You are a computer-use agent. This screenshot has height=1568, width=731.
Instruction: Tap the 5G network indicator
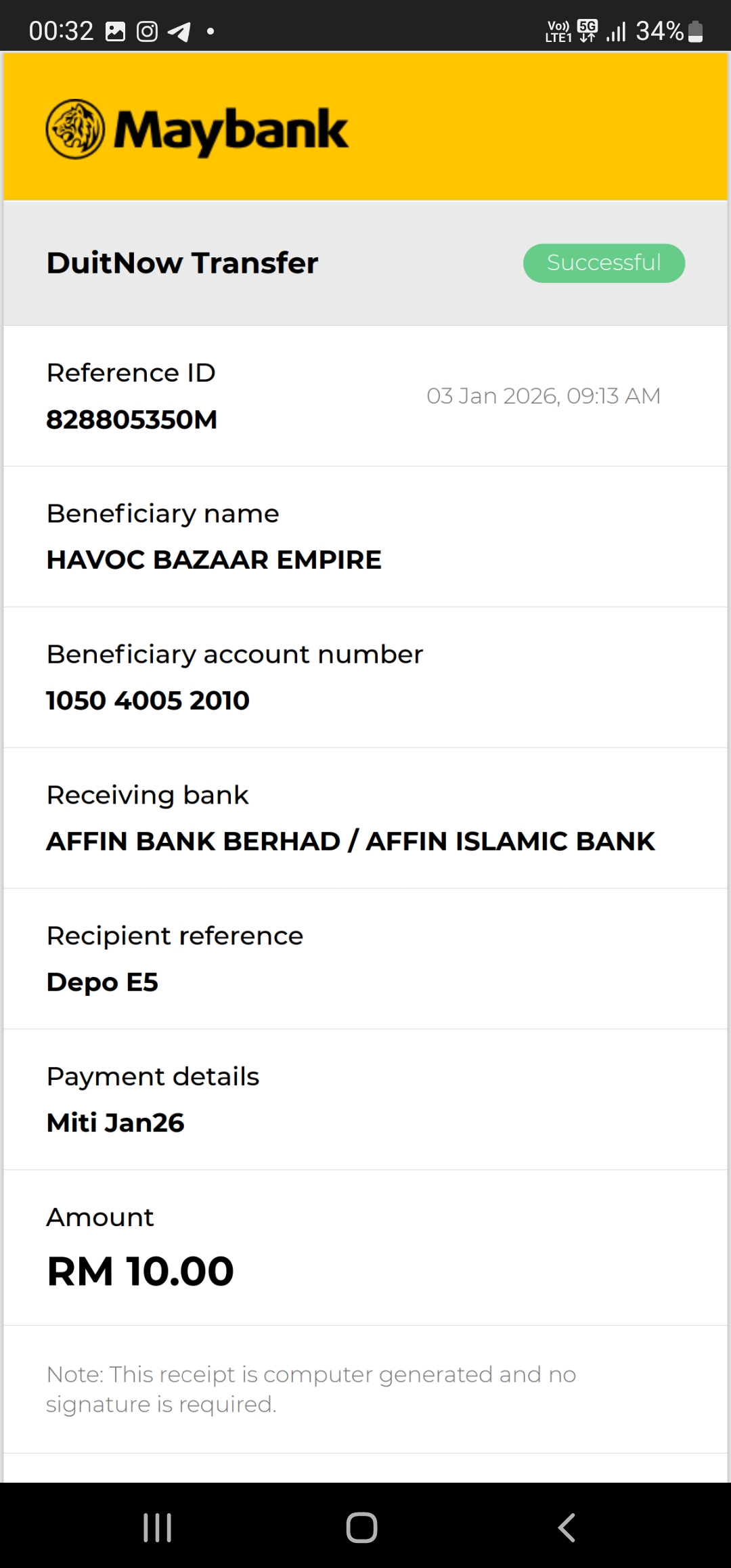(x=588, y=31)
